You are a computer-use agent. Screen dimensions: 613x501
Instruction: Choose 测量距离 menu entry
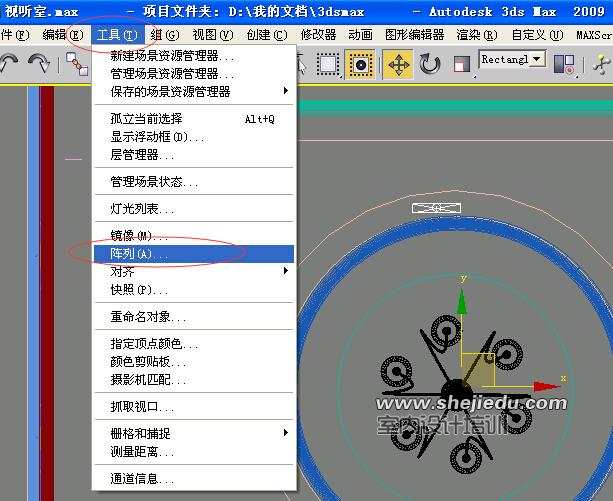coord(194,452)
